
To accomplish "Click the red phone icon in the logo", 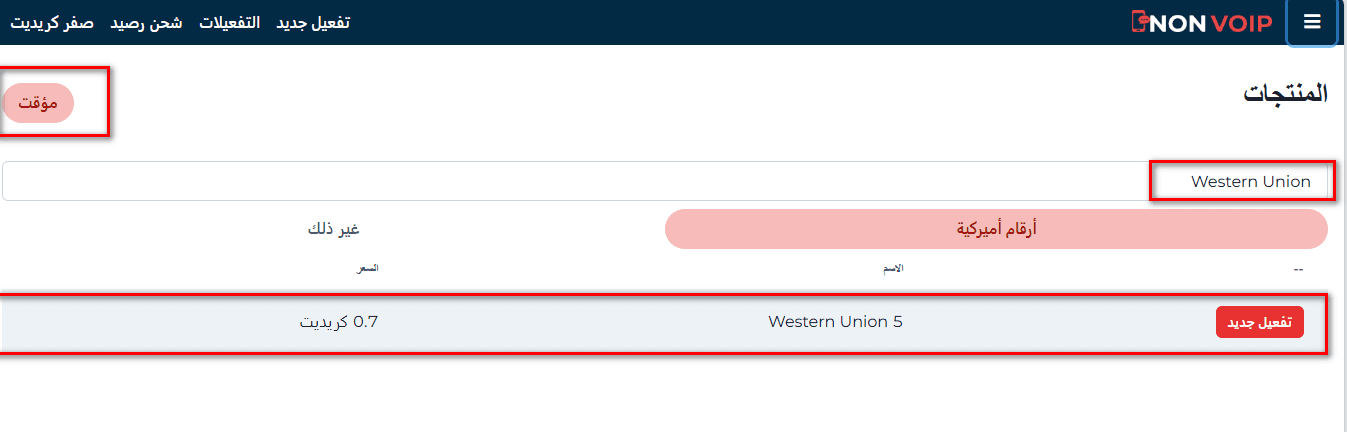I will pyautogui.click(x=1141, y=22).
